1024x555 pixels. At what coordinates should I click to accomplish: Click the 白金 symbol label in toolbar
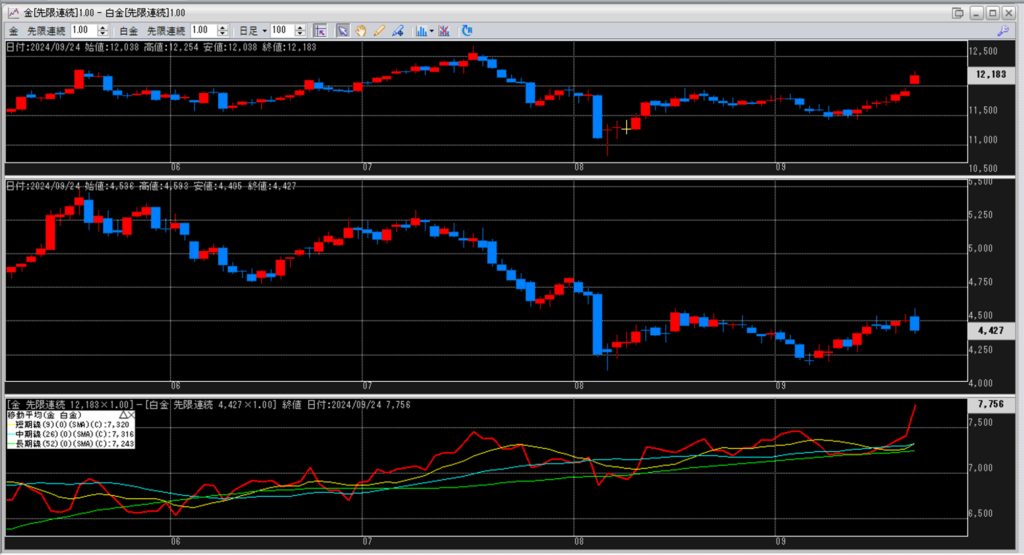(x=133, y=31)
